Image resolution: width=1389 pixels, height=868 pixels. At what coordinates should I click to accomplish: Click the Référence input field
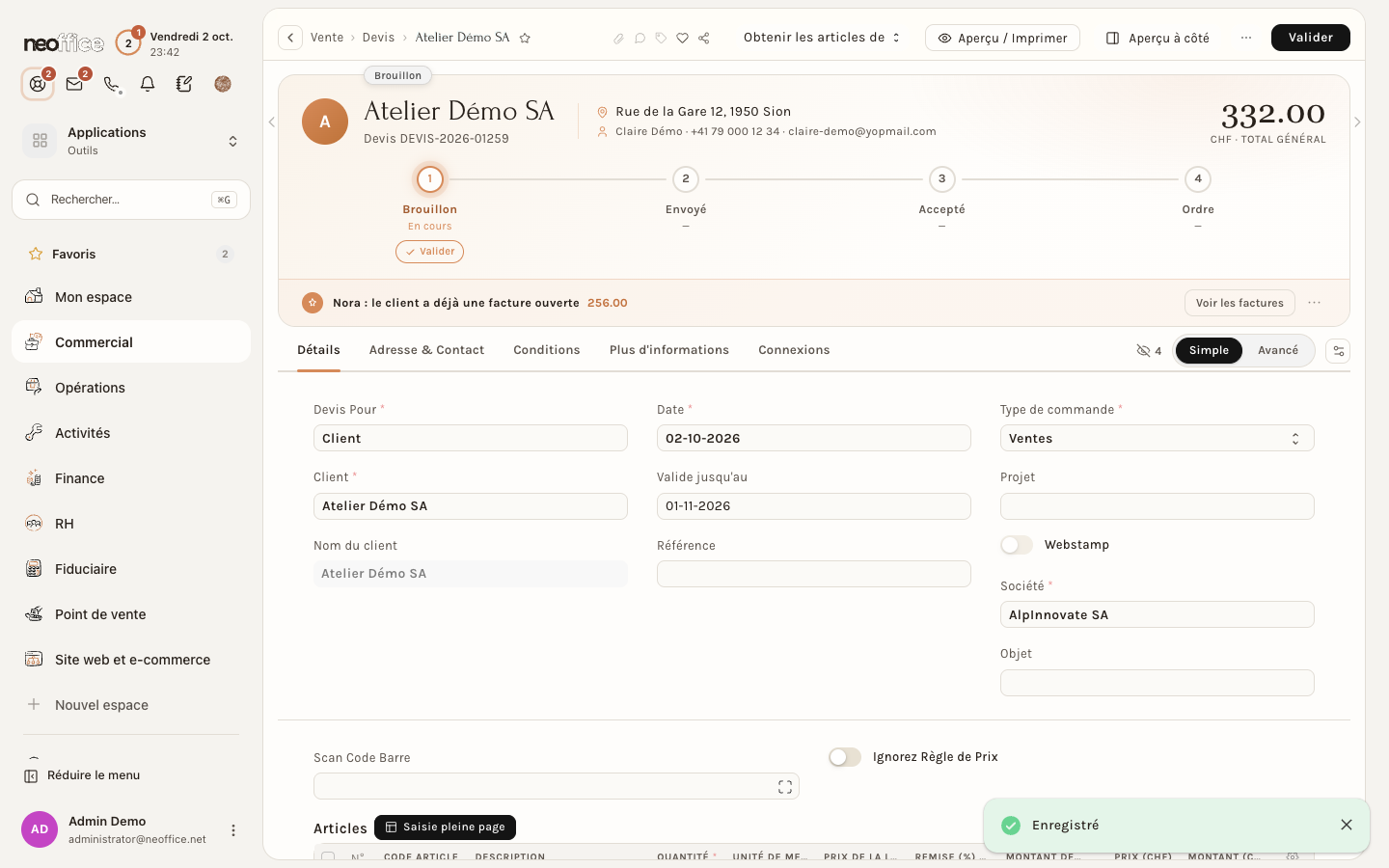tap(813, 574)
